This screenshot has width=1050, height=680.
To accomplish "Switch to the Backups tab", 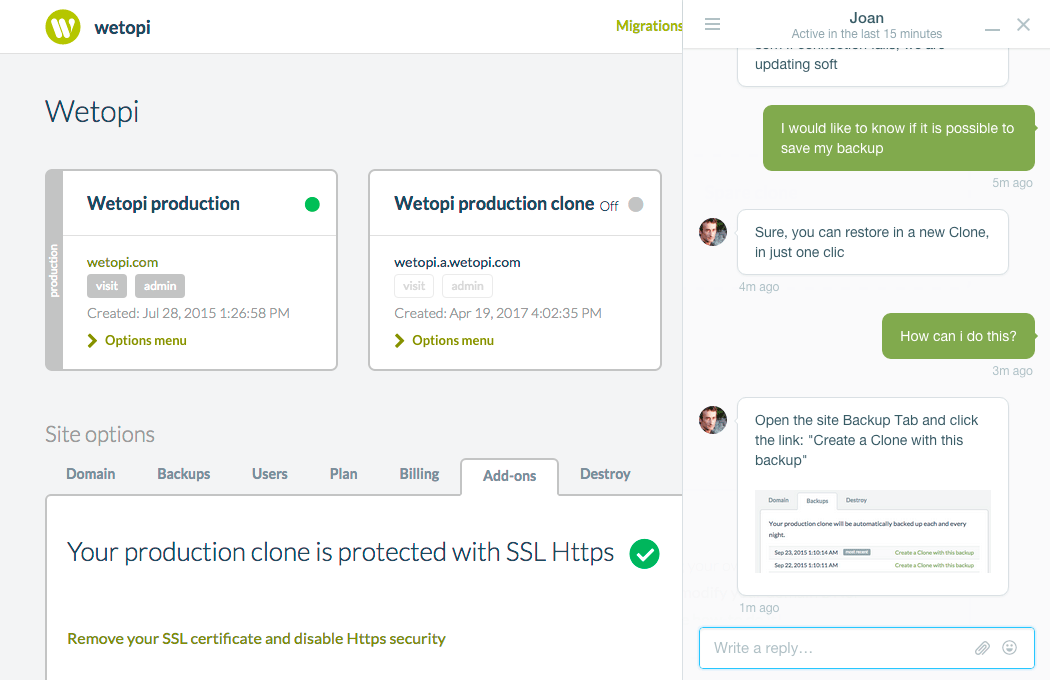I will tap(183, 474).
